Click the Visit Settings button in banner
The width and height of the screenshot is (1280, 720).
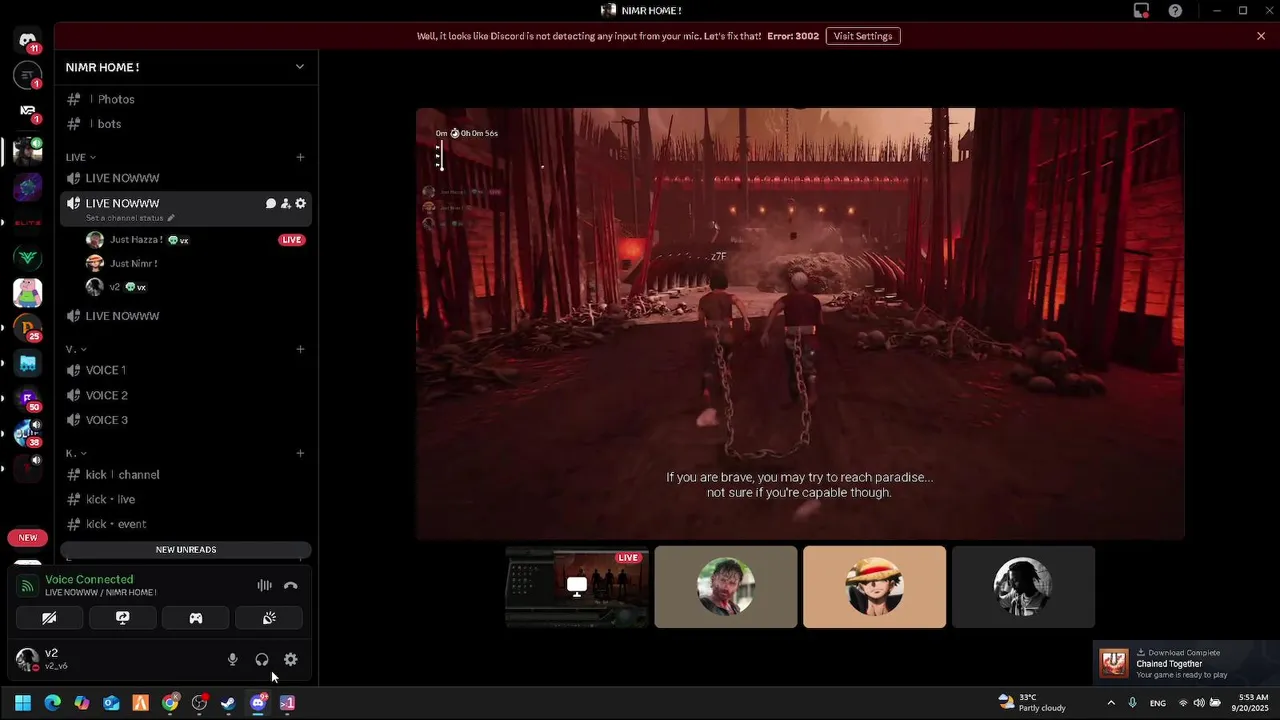[x=863, y=36]
